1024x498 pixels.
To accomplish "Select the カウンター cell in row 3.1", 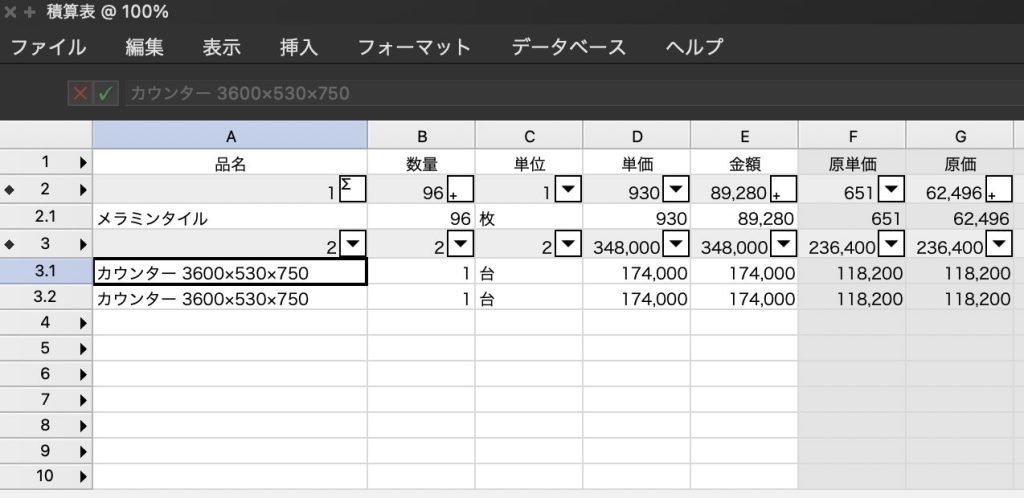I will pyautogui.click(x=230, y=272).
